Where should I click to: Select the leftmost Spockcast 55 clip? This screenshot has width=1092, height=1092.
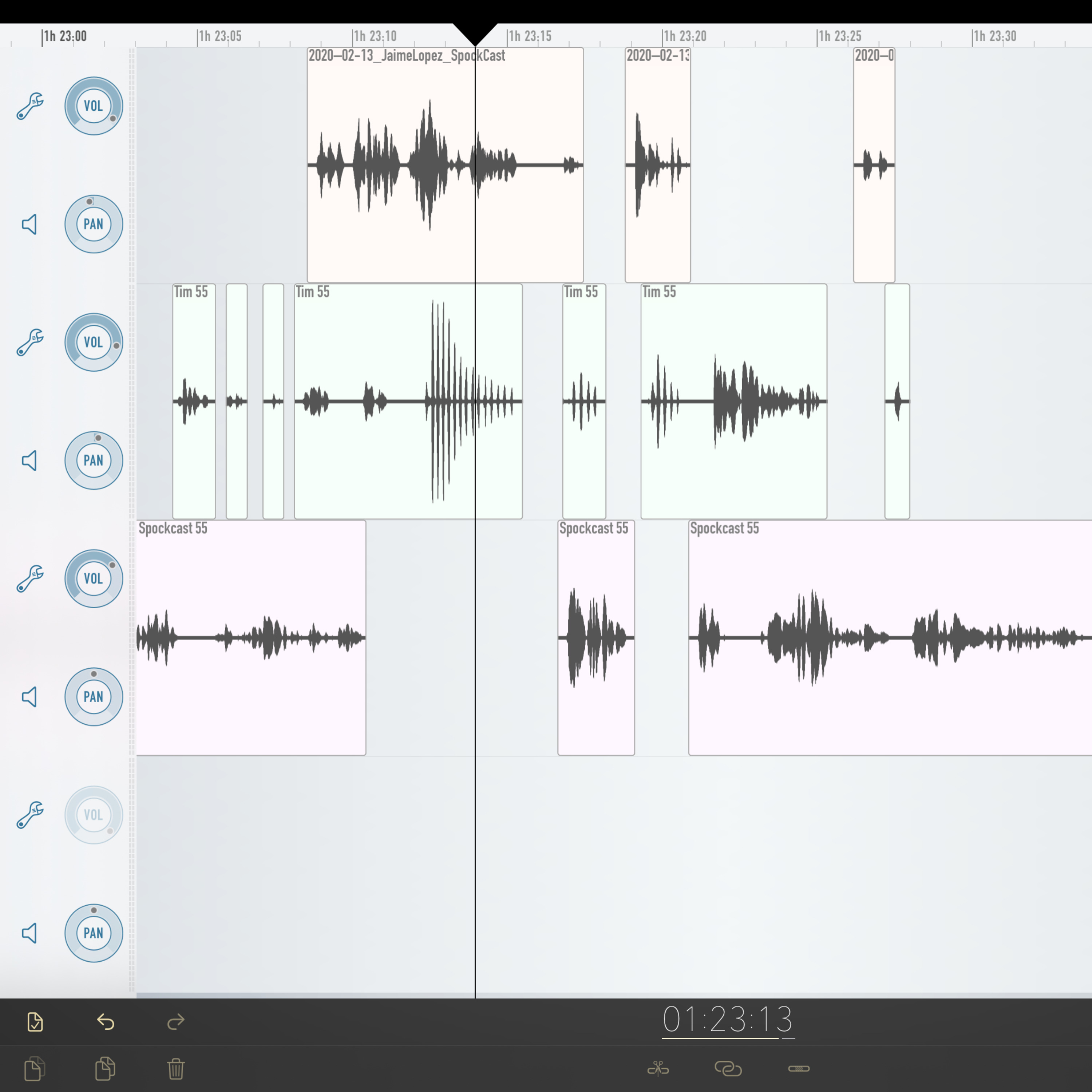[x=251, y=638]
